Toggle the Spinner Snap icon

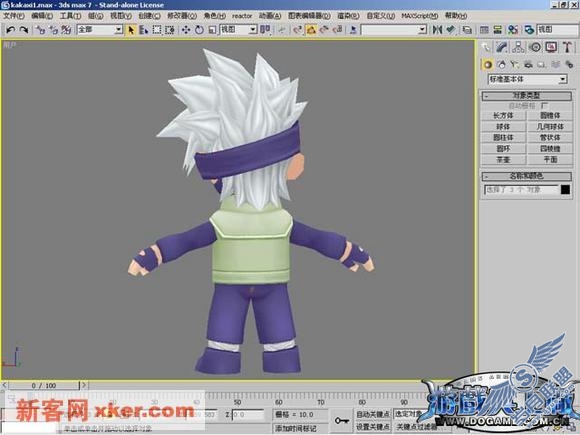pyautogui.click(x=337, y=30)
